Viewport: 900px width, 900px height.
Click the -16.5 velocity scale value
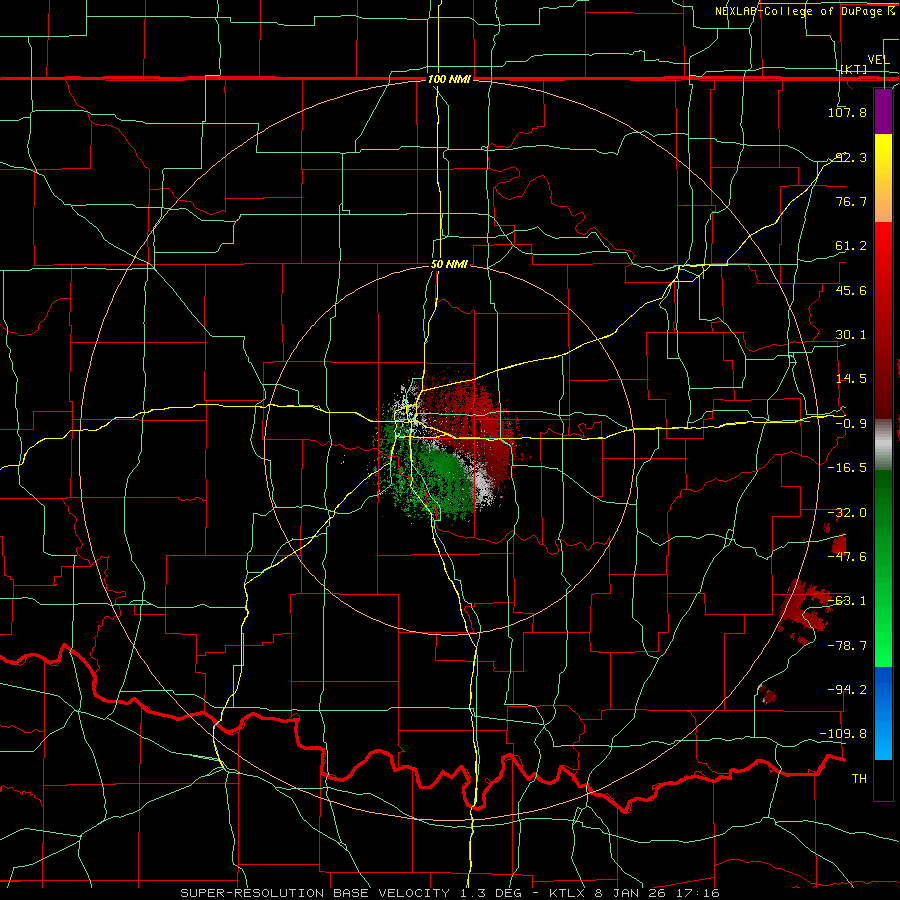tap(847, 468)
